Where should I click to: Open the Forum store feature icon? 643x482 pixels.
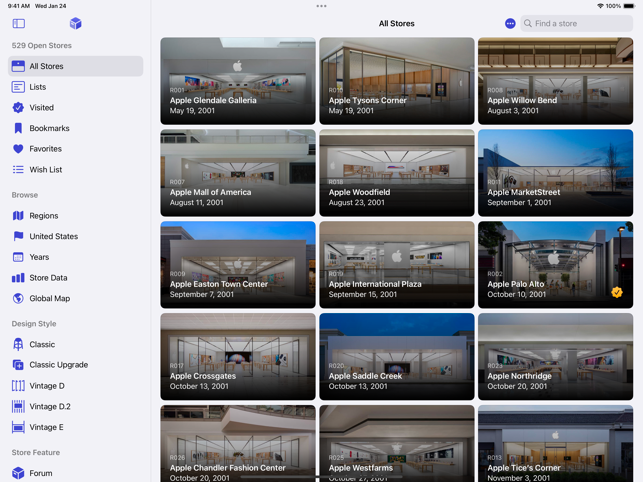tap(18, 473)
